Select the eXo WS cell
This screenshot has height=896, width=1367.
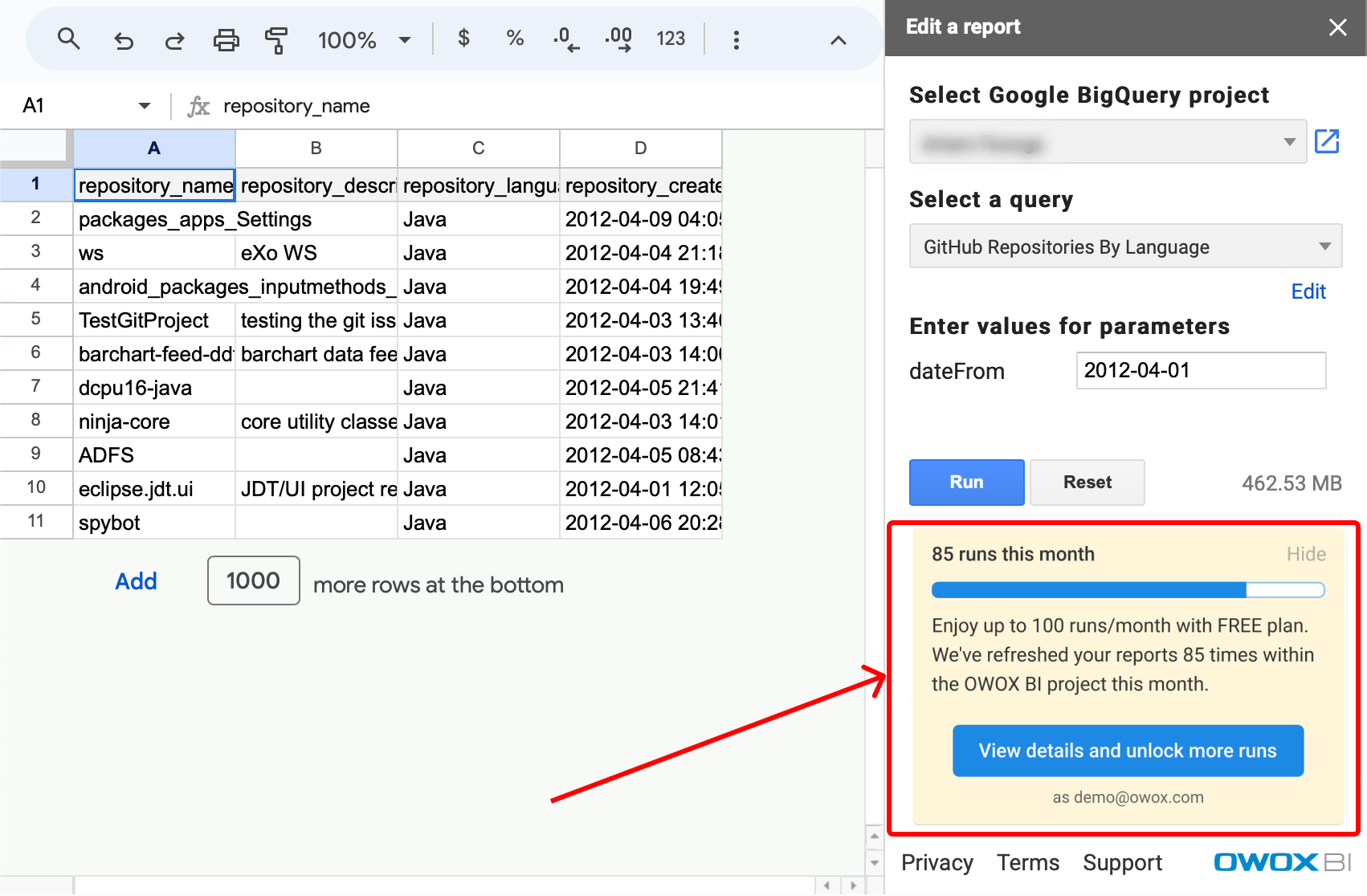[316, 253]
